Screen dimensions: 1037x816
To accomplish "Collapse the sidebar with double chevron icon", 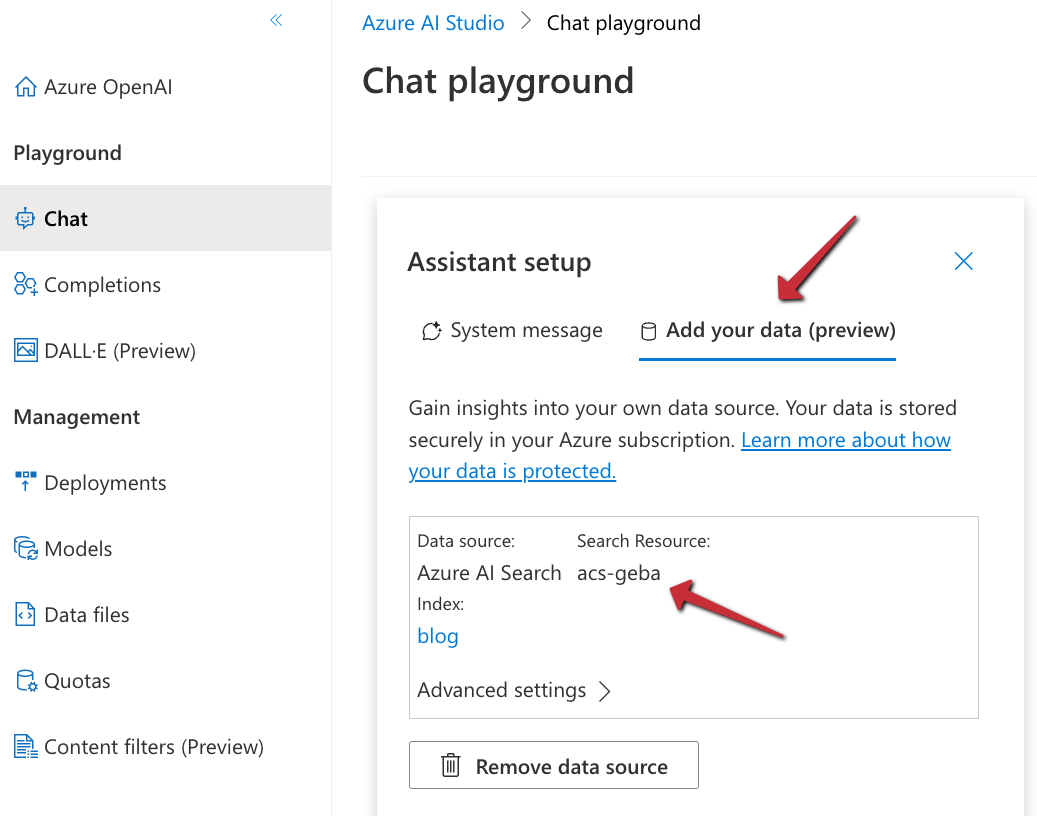I will coord(276,20).
